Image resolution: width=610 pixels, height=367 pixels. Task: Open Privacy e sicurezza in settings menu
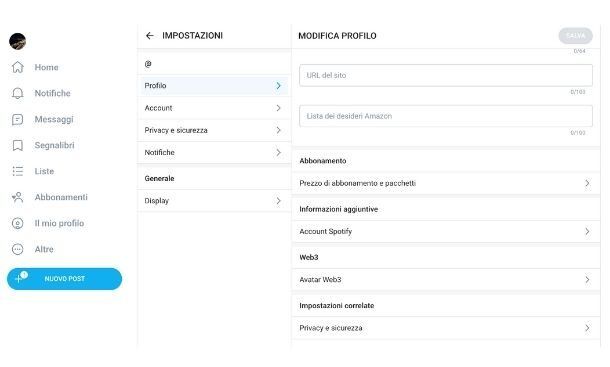point(213,130)
